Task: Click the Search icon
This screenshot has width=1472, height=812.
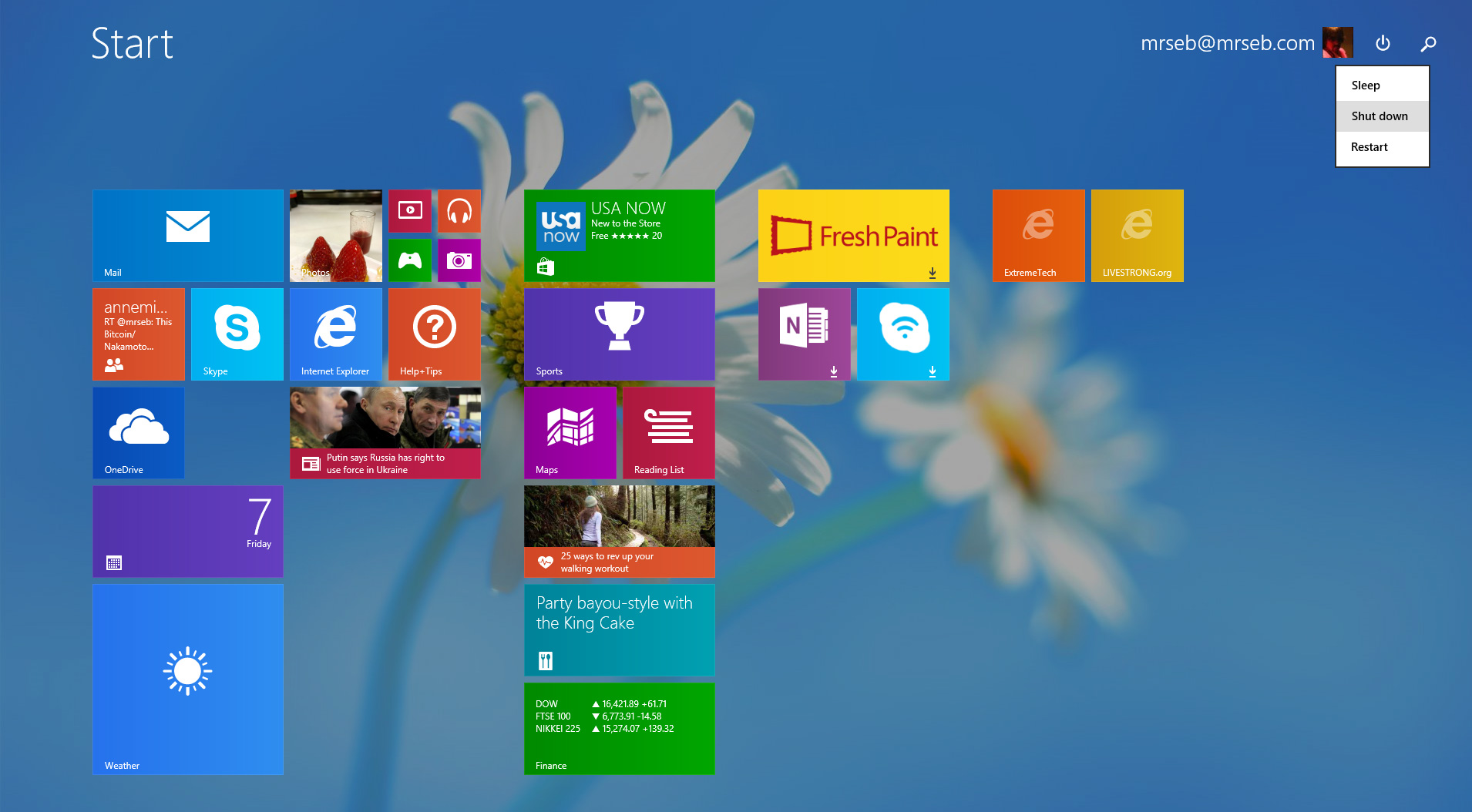Action: coord(1428,43)
